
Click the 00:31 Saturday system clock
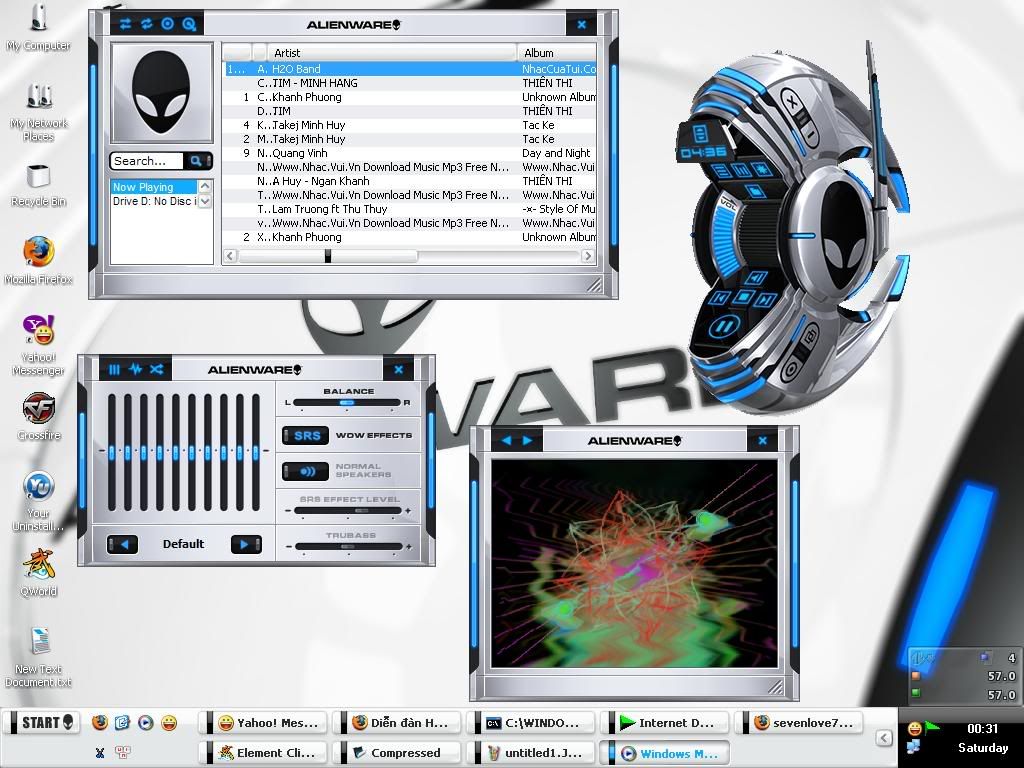point(983,738)
